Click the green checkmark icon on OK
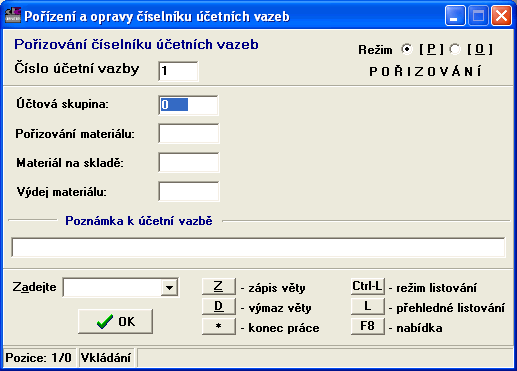Screen dimensions: 517x371 click(104, 322)
